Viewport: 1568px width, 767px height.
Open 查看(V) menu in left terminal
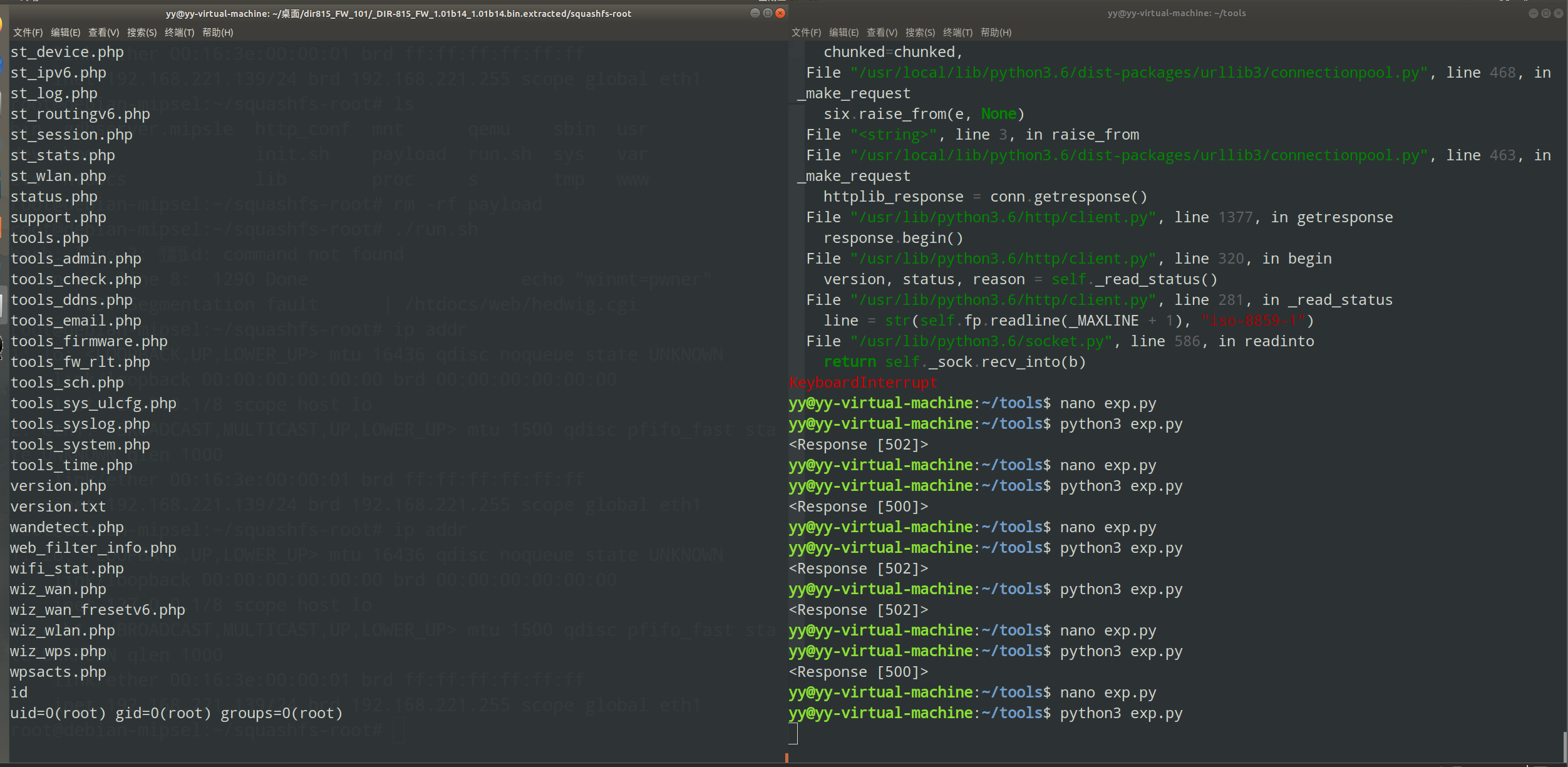(x=103, y=33)
